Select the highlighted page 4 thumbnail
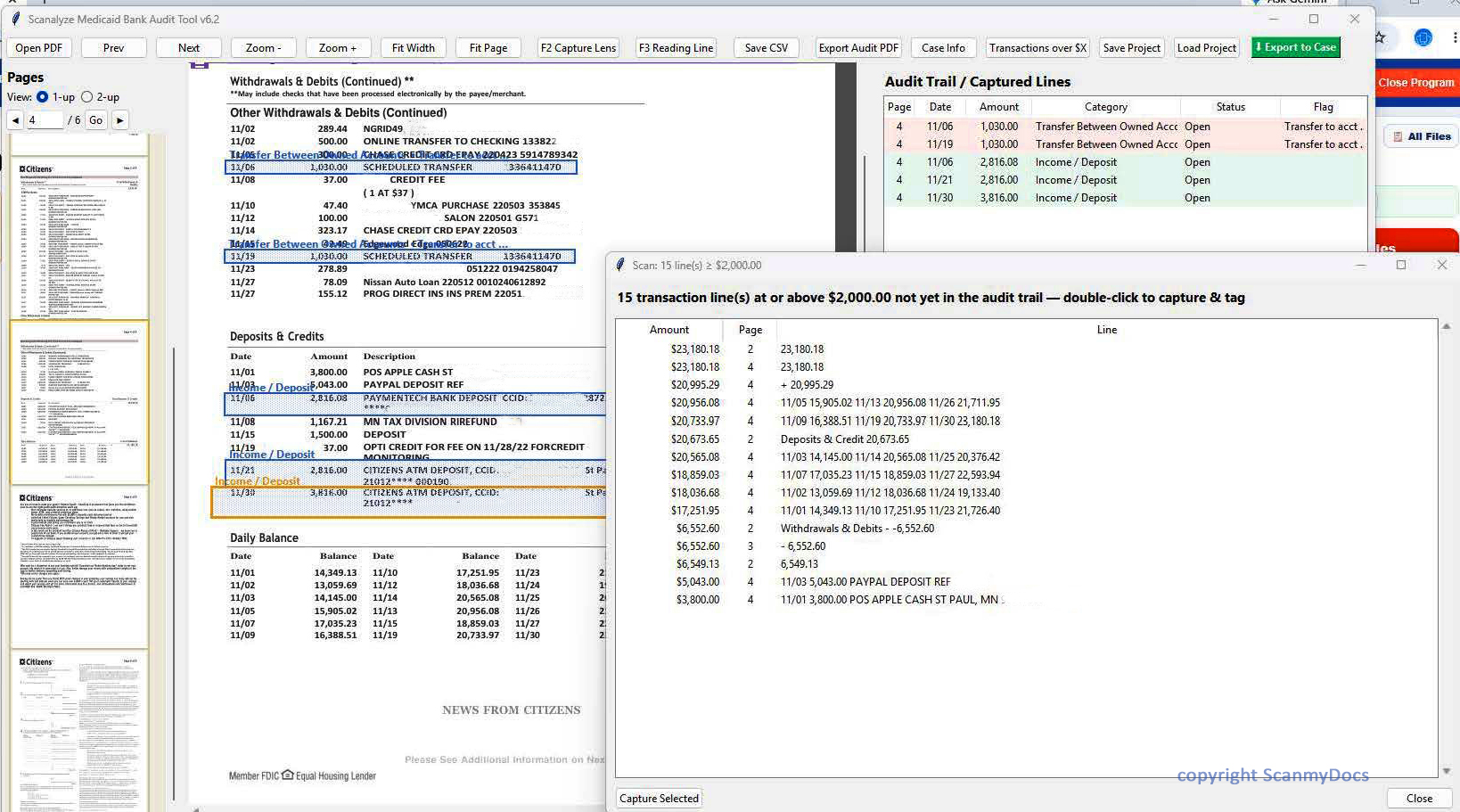Screen dimensions: 1460x812 [79, 403]
